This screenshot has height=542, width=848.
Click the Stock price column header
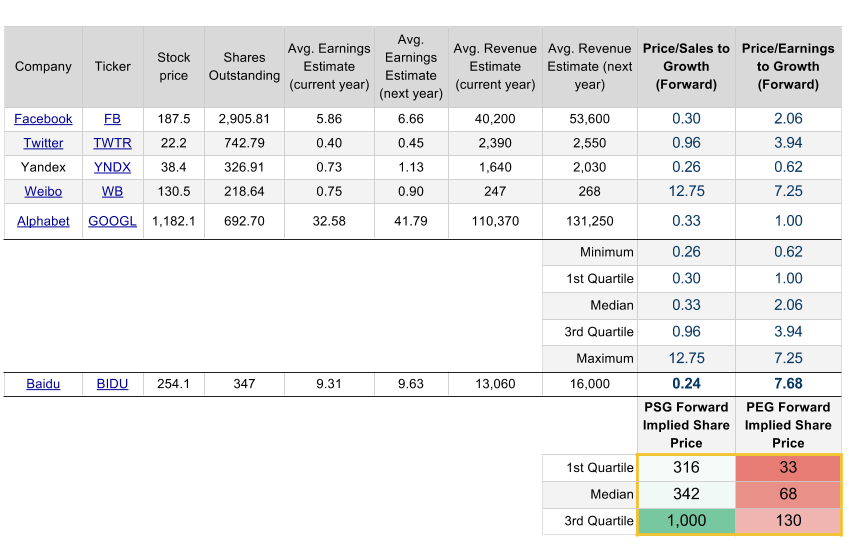(173, 67)
